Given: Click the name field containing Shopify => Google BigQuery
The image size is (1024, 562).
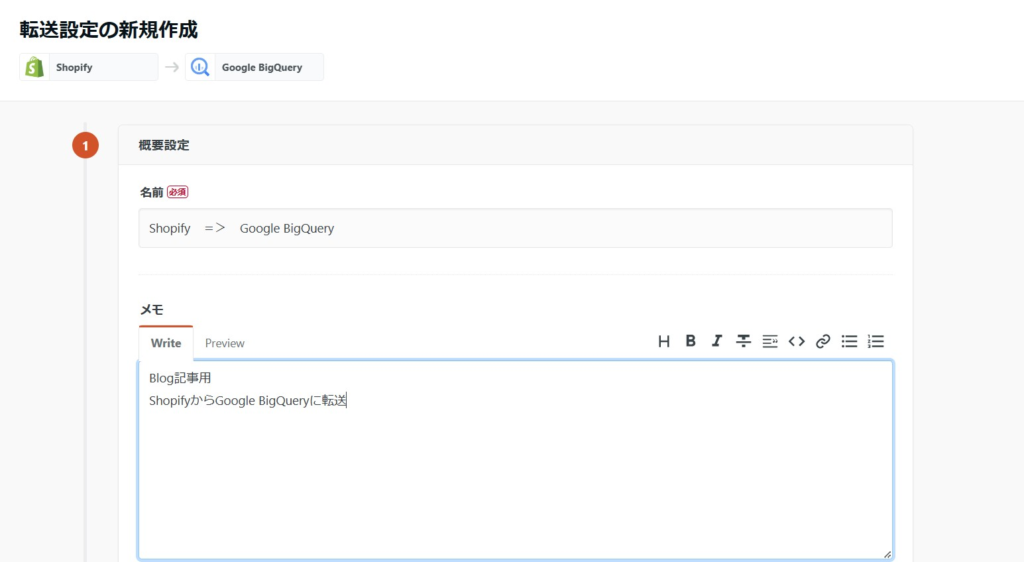Looking at the screenshot, I should pos(515,228).
